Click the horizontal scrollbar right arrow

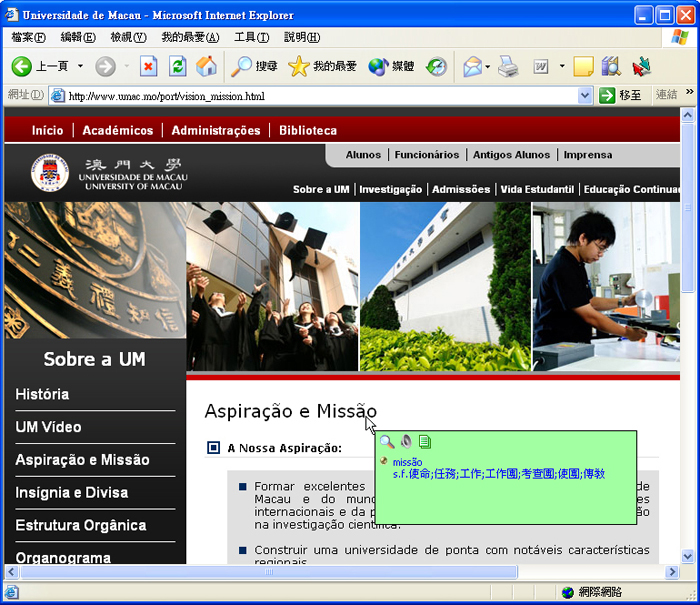tap(671, 572)
